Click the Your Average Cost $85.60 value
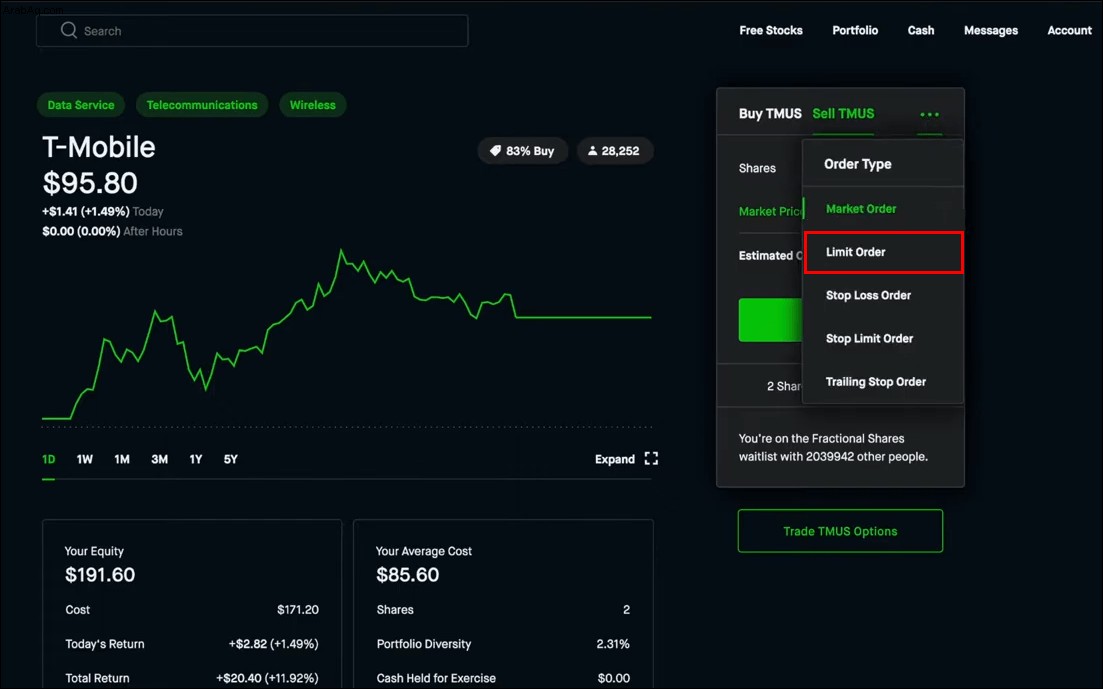The width and height of the screenshot is (1103, 689). point(407,575)
